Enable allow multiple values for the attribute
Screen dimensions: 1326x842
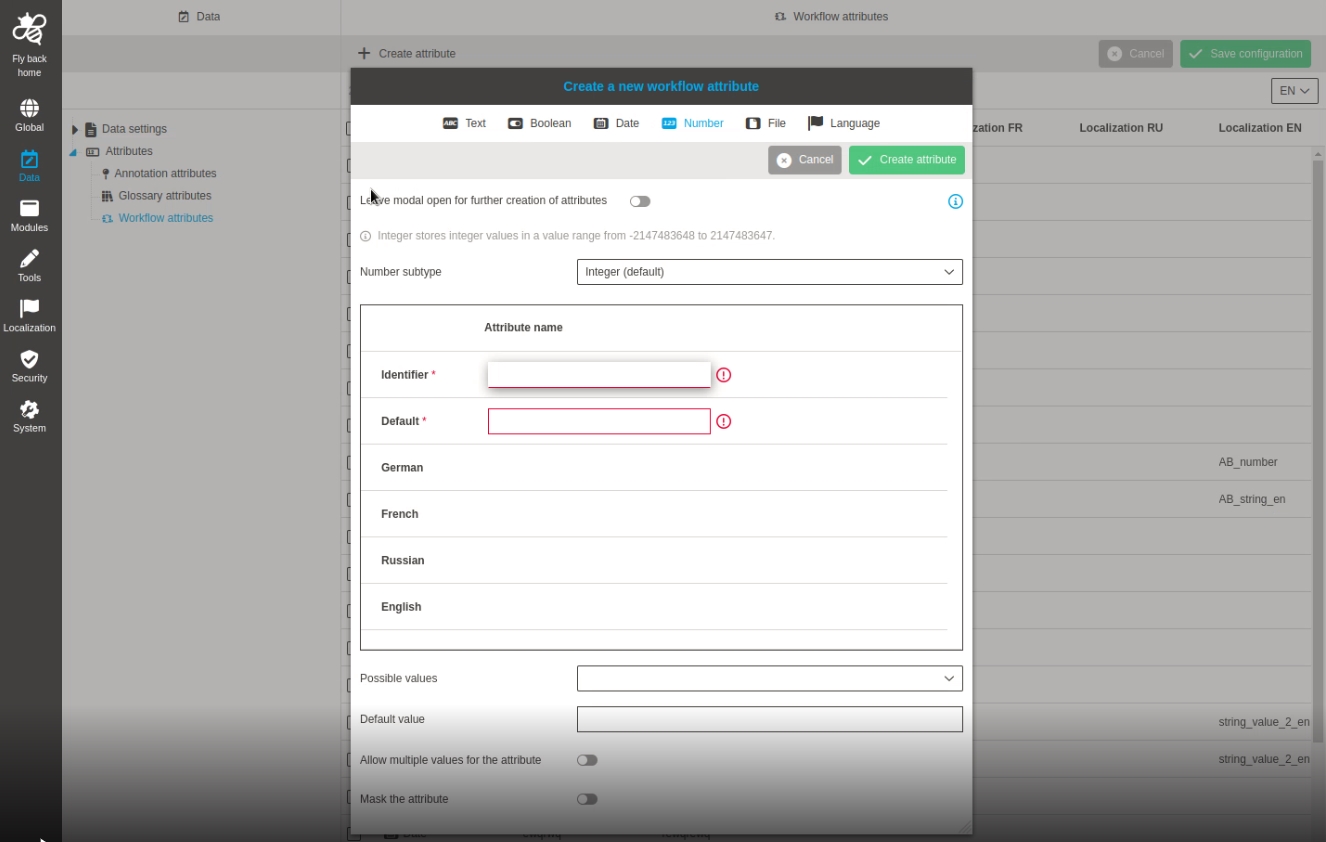587,760
